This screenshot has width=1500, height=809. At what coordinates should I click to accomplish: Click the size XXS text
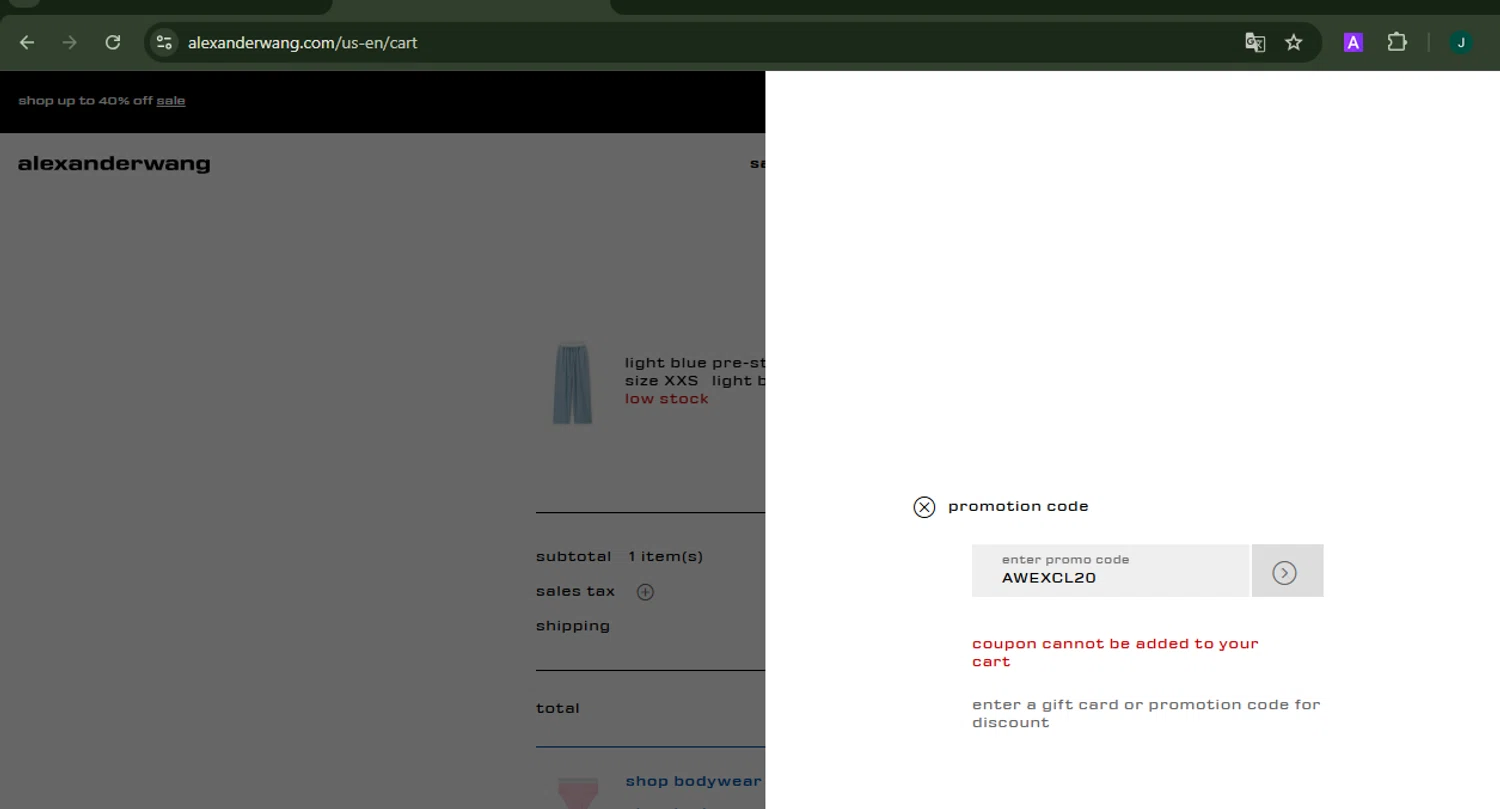coord(661,381)
